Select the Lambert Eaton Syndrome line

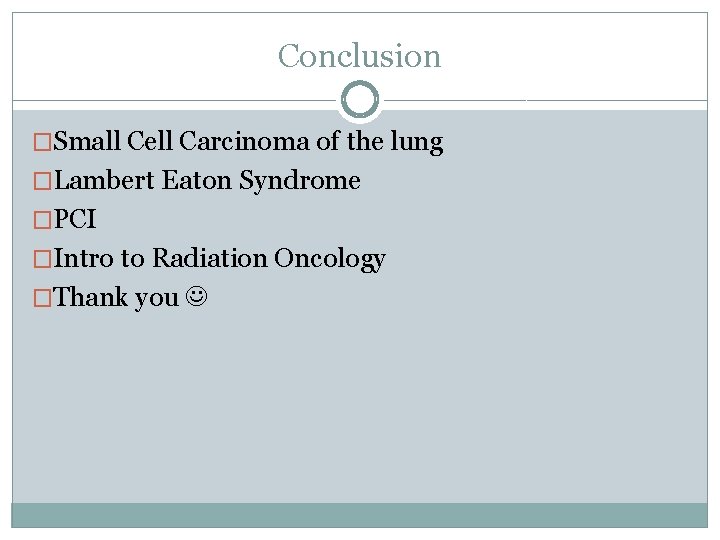click(207, 181)
